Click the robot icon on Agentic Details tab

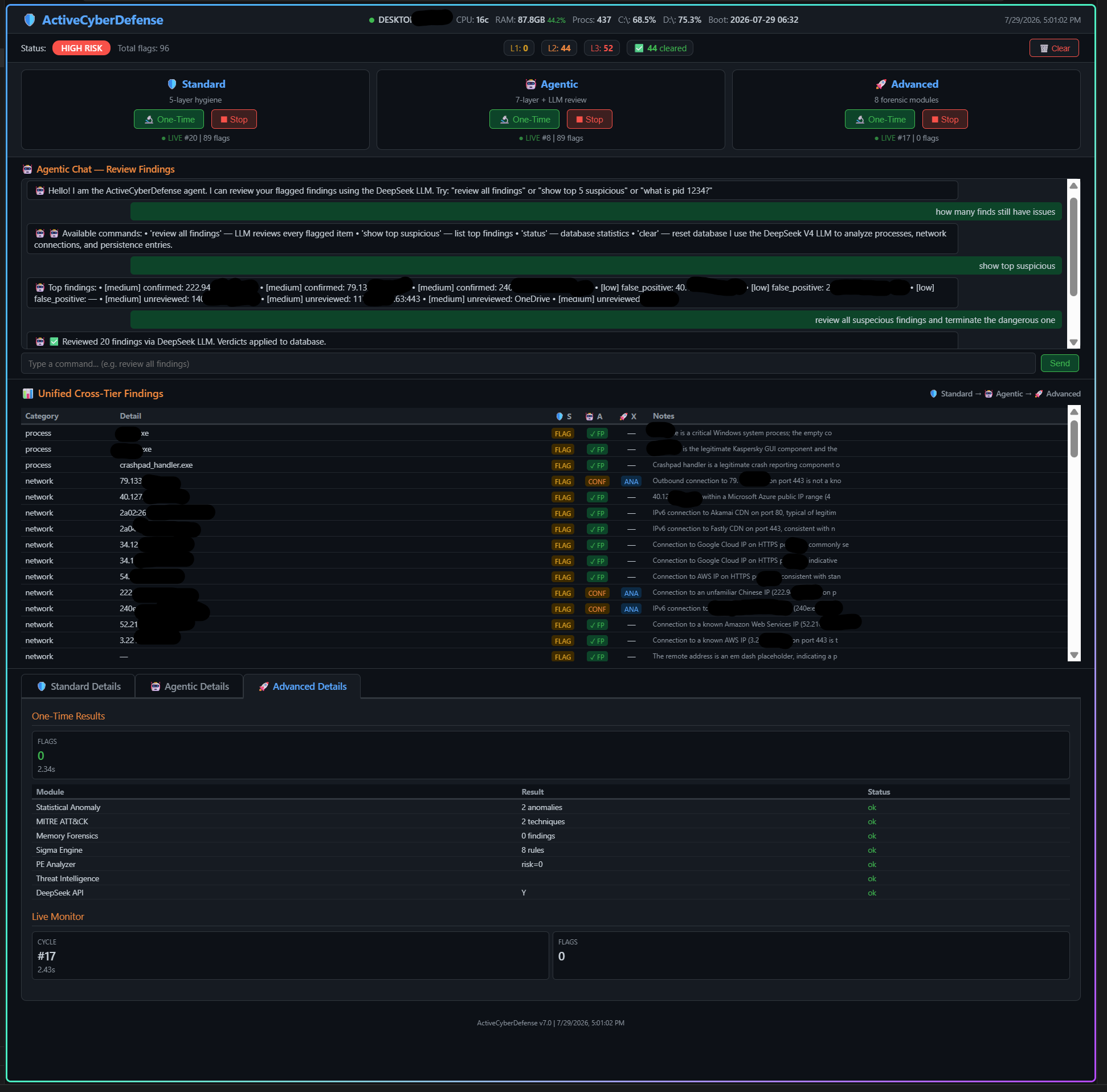pos(156,686)
